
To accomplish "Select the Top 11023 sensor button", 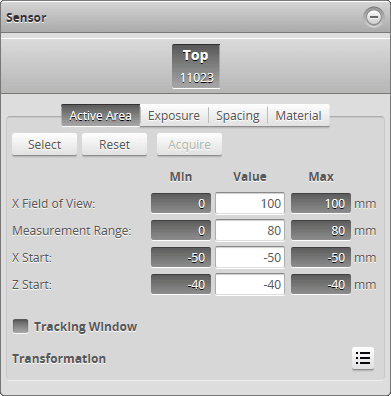I will point(196,66).
